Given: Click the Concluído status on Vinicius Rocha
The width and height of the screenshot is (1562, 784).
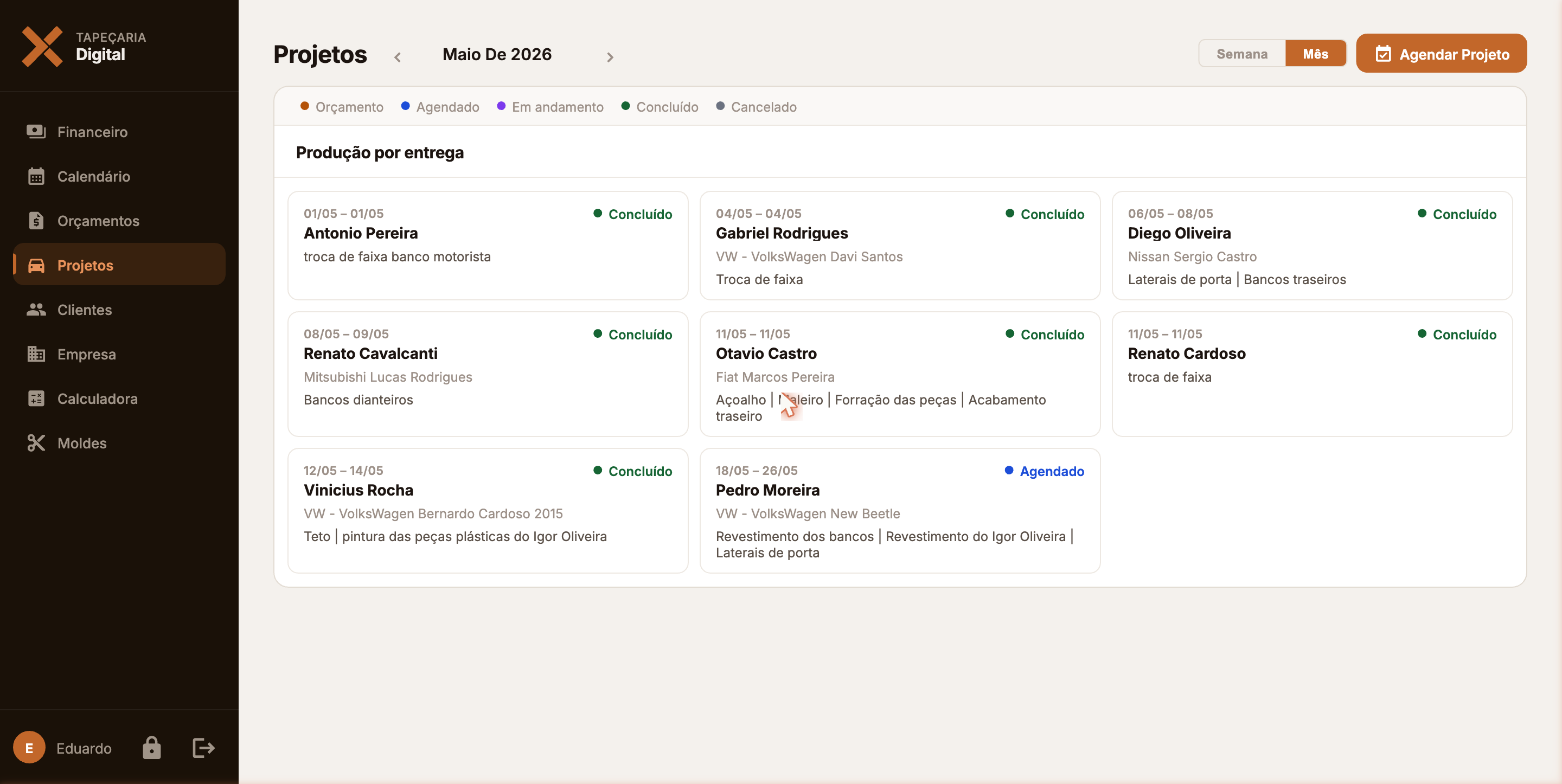Looking at the screenshot, I should pyautogui.click(x=632, y=471).
